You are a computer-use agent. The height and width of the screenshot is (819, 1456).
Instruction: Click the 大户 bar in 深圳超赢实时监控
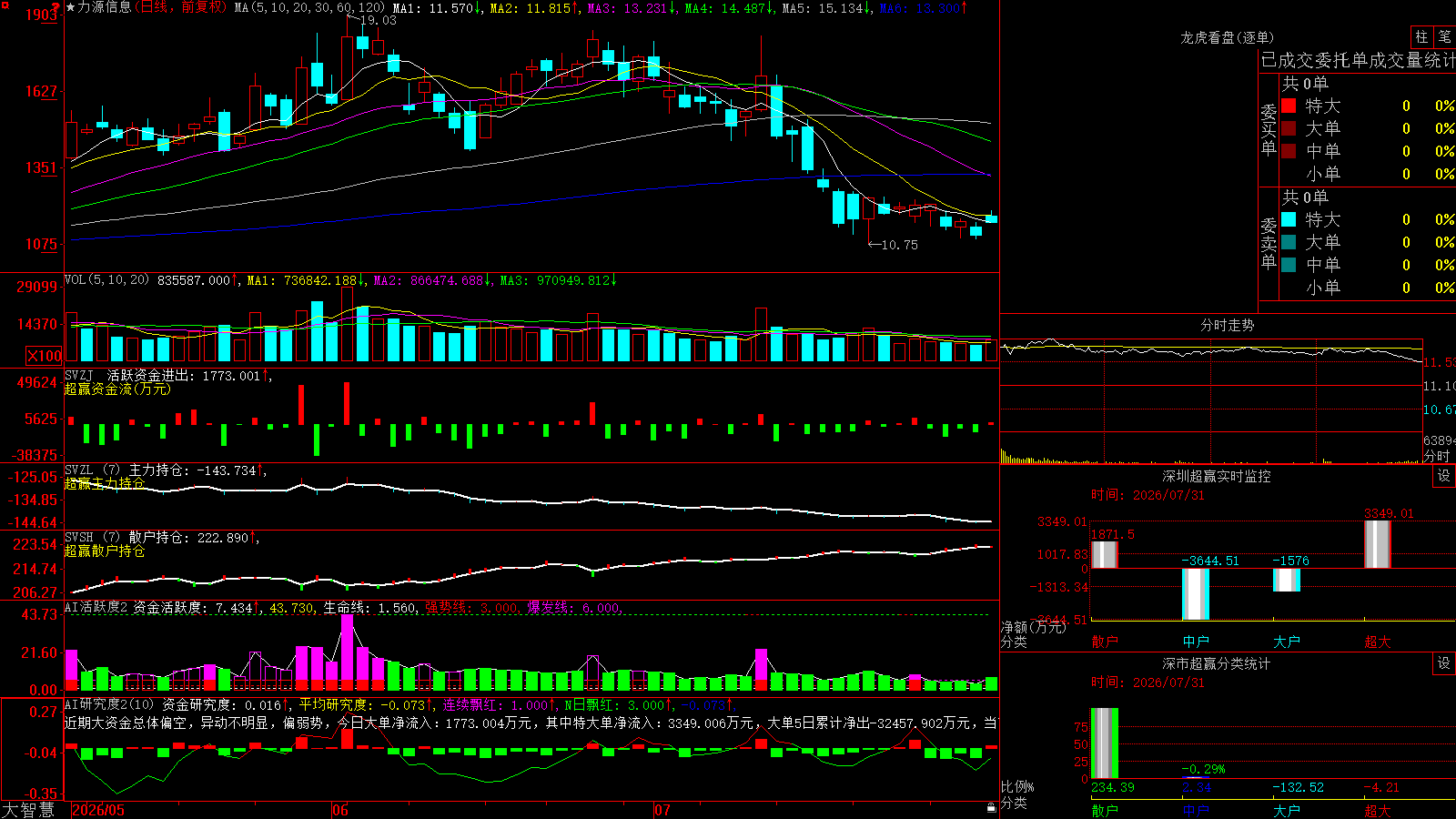tap(1286, 580)
